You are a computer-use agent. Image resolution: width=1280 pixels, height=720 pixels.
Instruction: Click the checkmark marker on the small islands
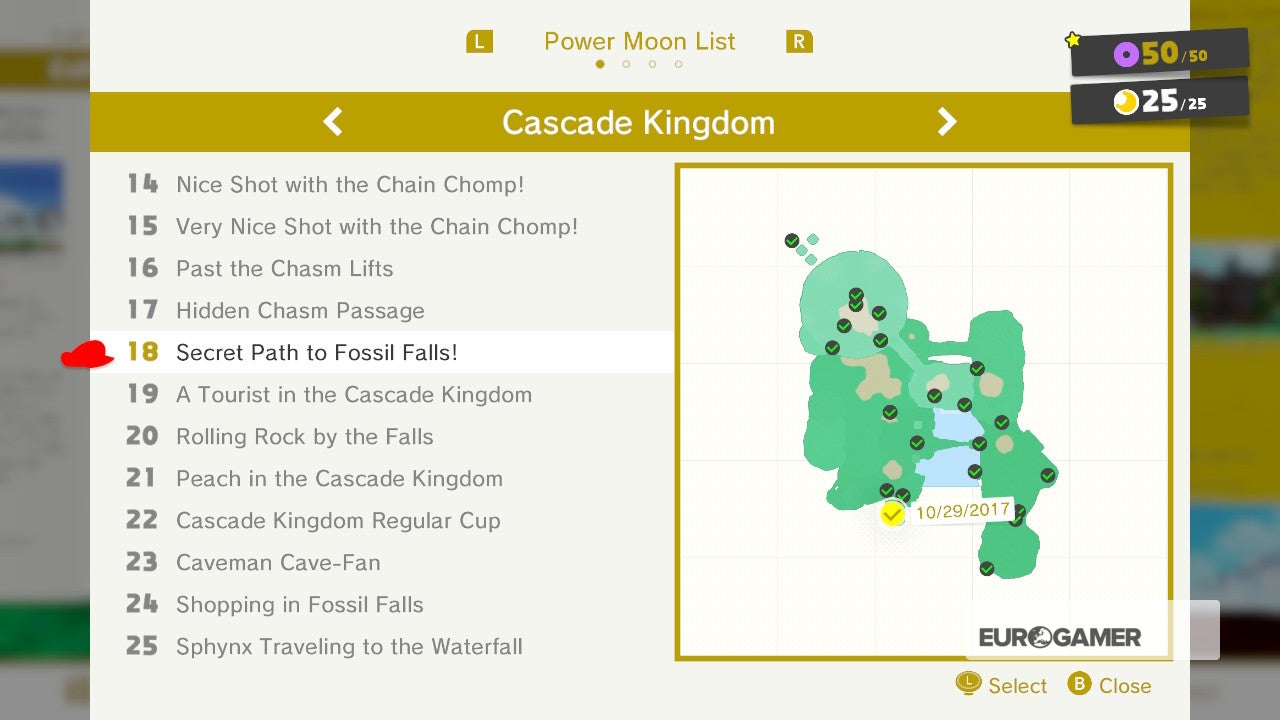[792, 241]
